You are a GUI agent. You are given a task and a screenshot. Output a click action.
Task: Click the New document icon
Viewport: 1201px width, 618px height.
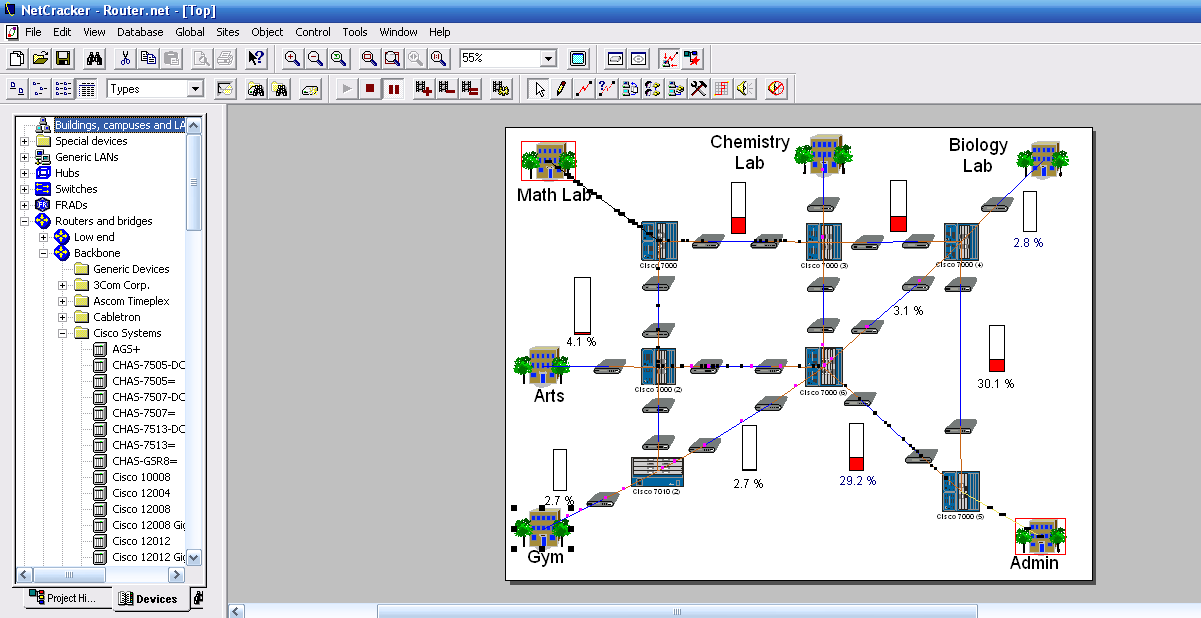pos(17,59)
